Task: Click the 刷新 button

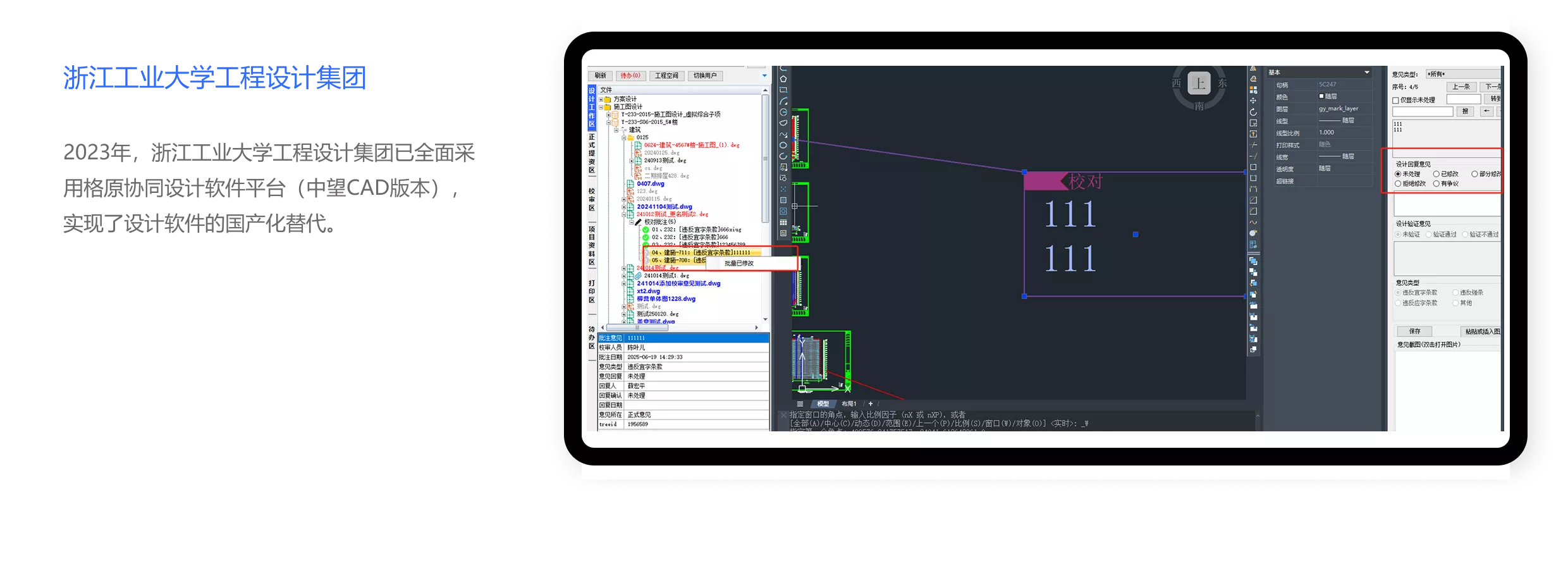Action: [x=600, y=76]
